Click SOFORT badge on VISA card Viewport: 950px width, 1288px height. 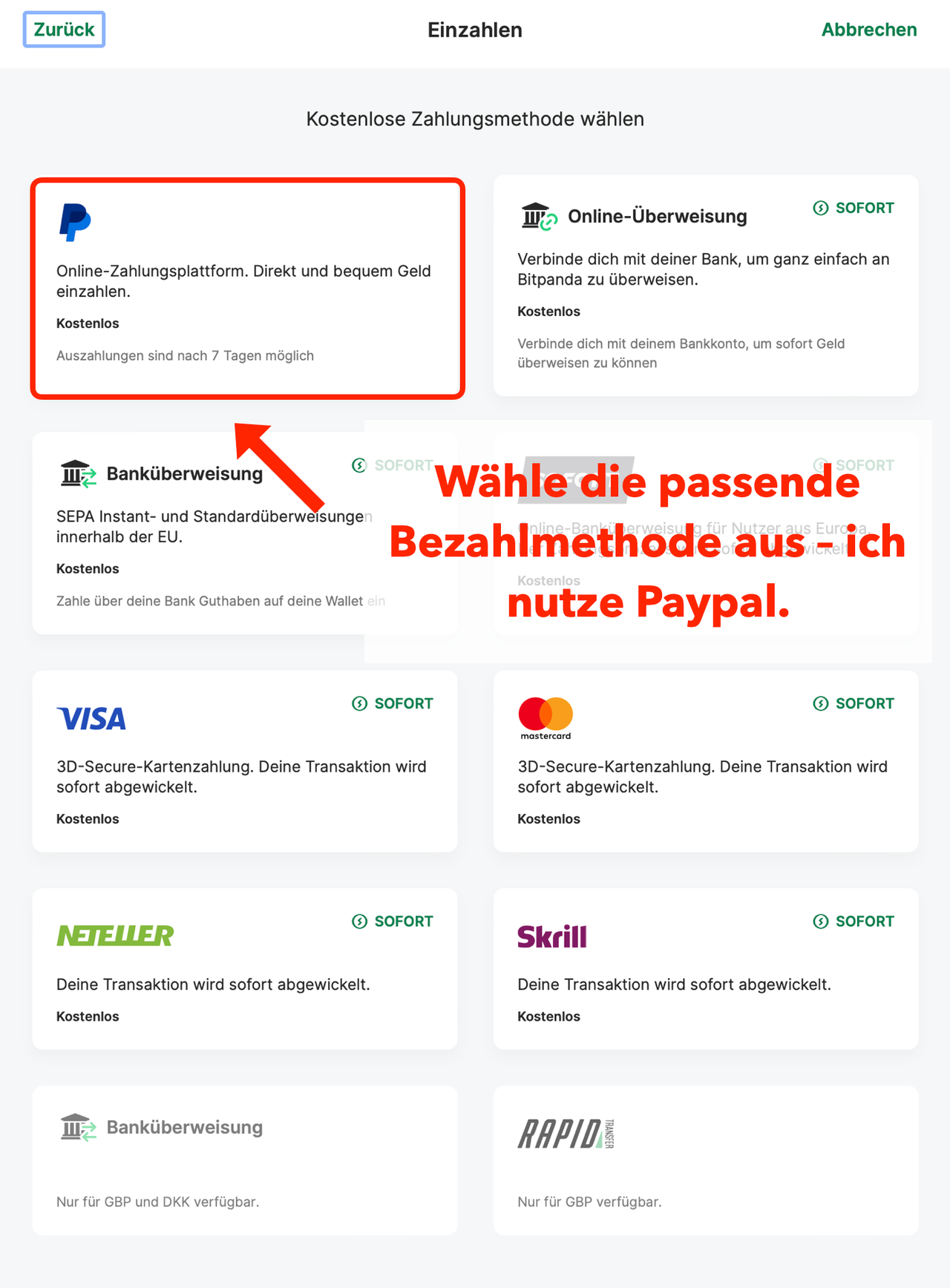tap(393, 703)
